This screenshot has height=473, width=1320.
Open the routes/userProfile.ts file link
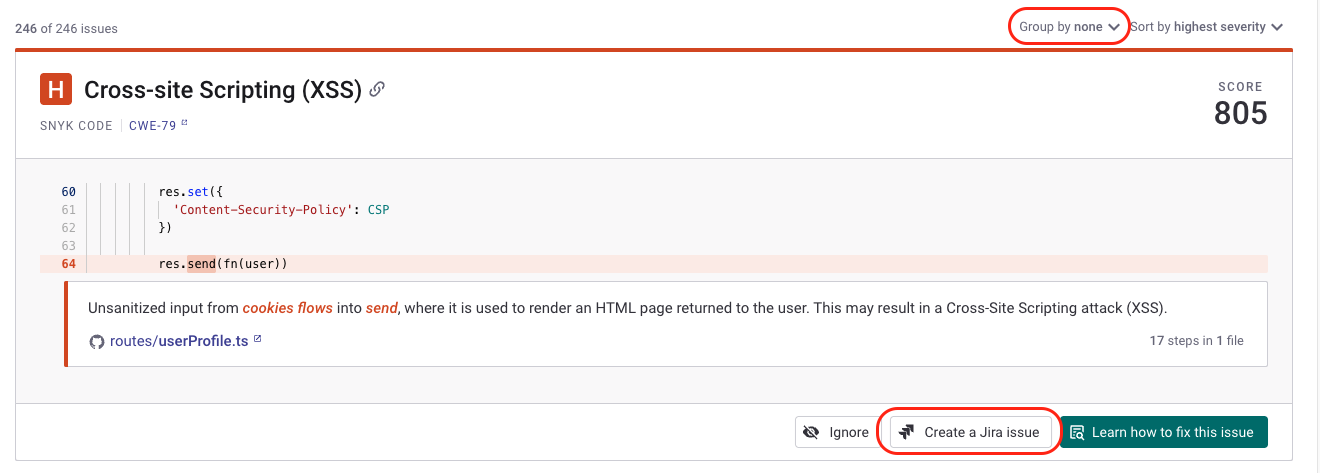click(x=179, y=341)
